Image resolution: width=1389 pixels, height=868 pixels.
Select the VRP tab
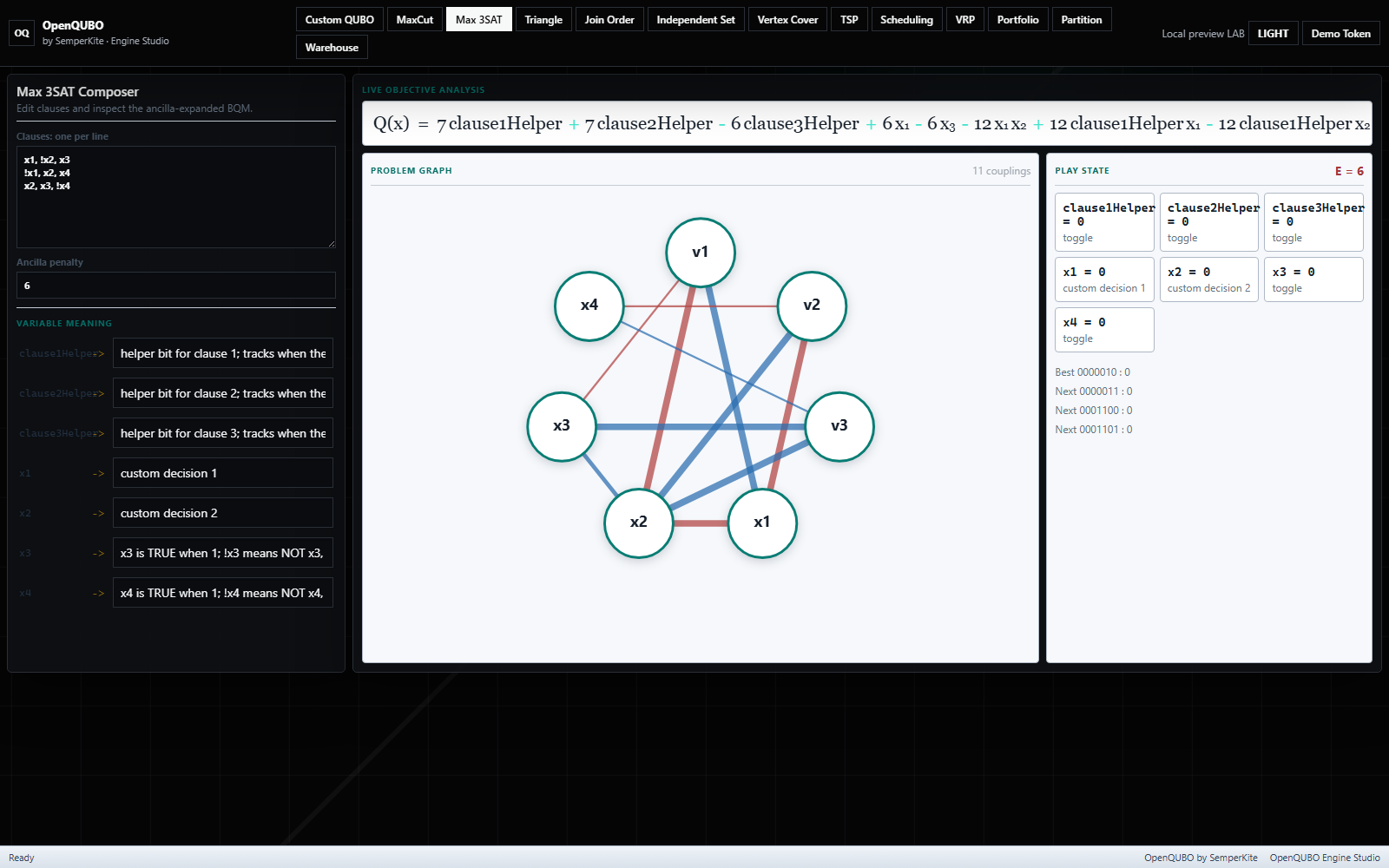point(965,19)
